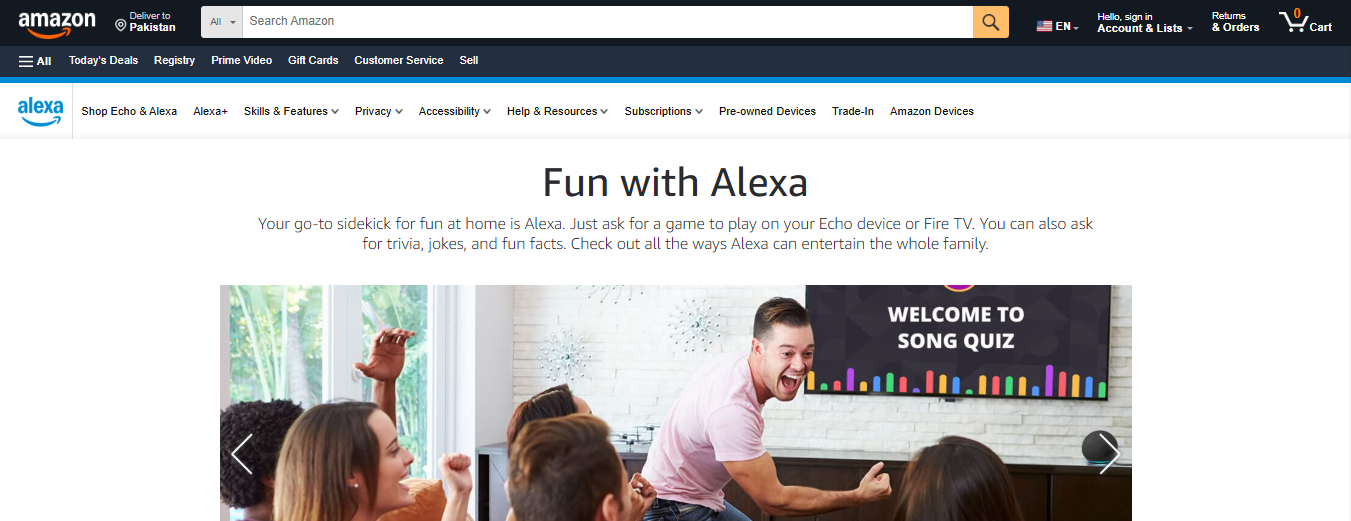The width and height of the screenshot is (1351, 521).
Task: Expand Skills & Features submenu
Action: click(291, 111)
